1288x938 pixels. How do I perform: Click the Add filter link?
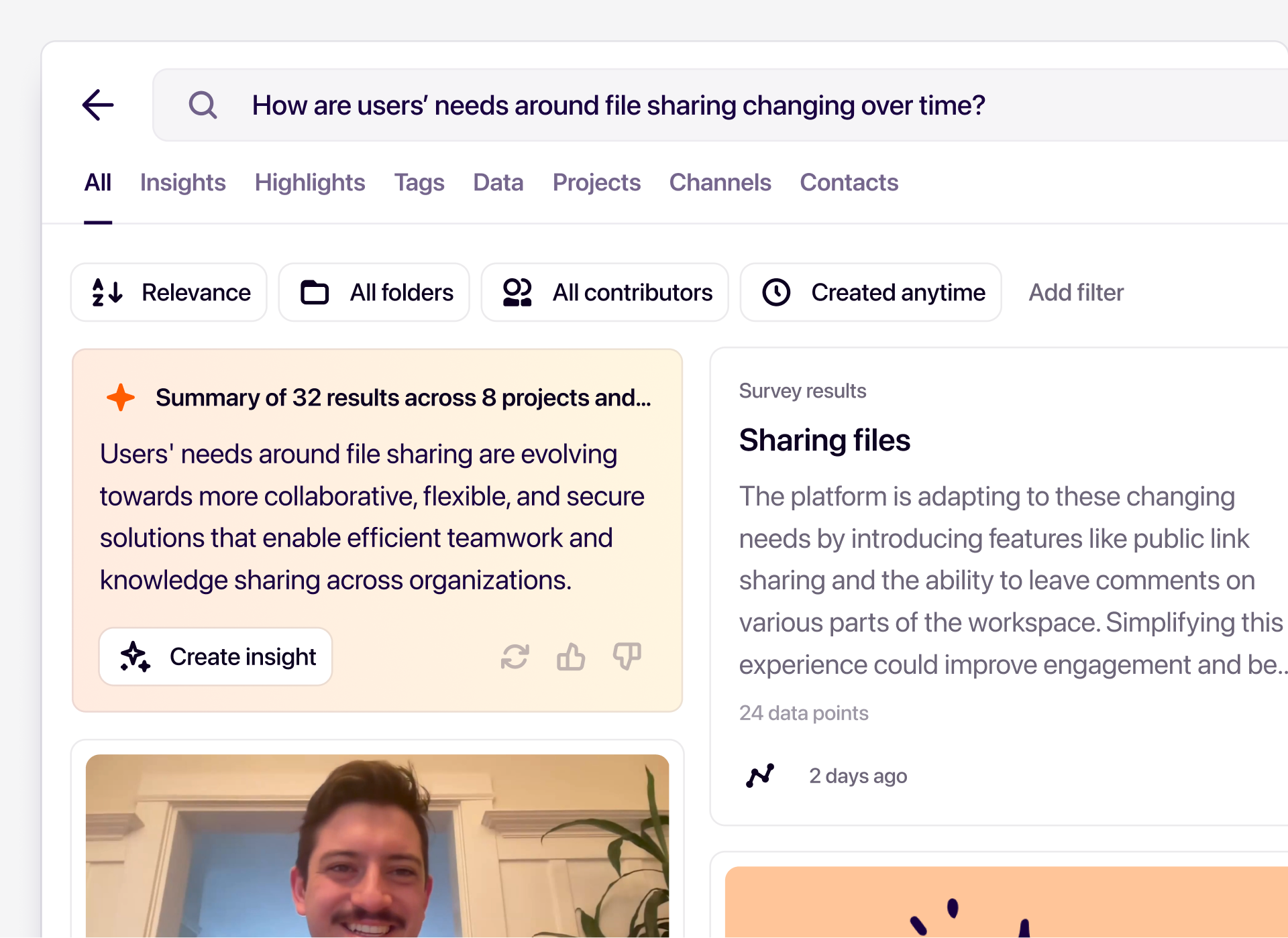(x=1075, y=292)
